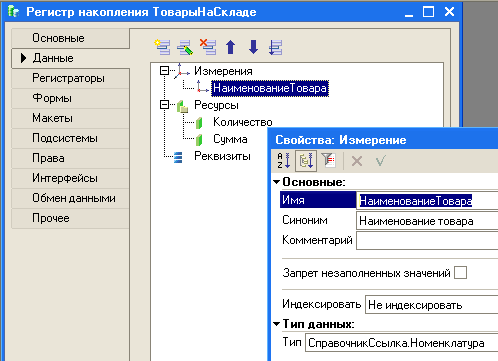
Task: Collapse the Ресурсы tree node
Action: [164, 105]
